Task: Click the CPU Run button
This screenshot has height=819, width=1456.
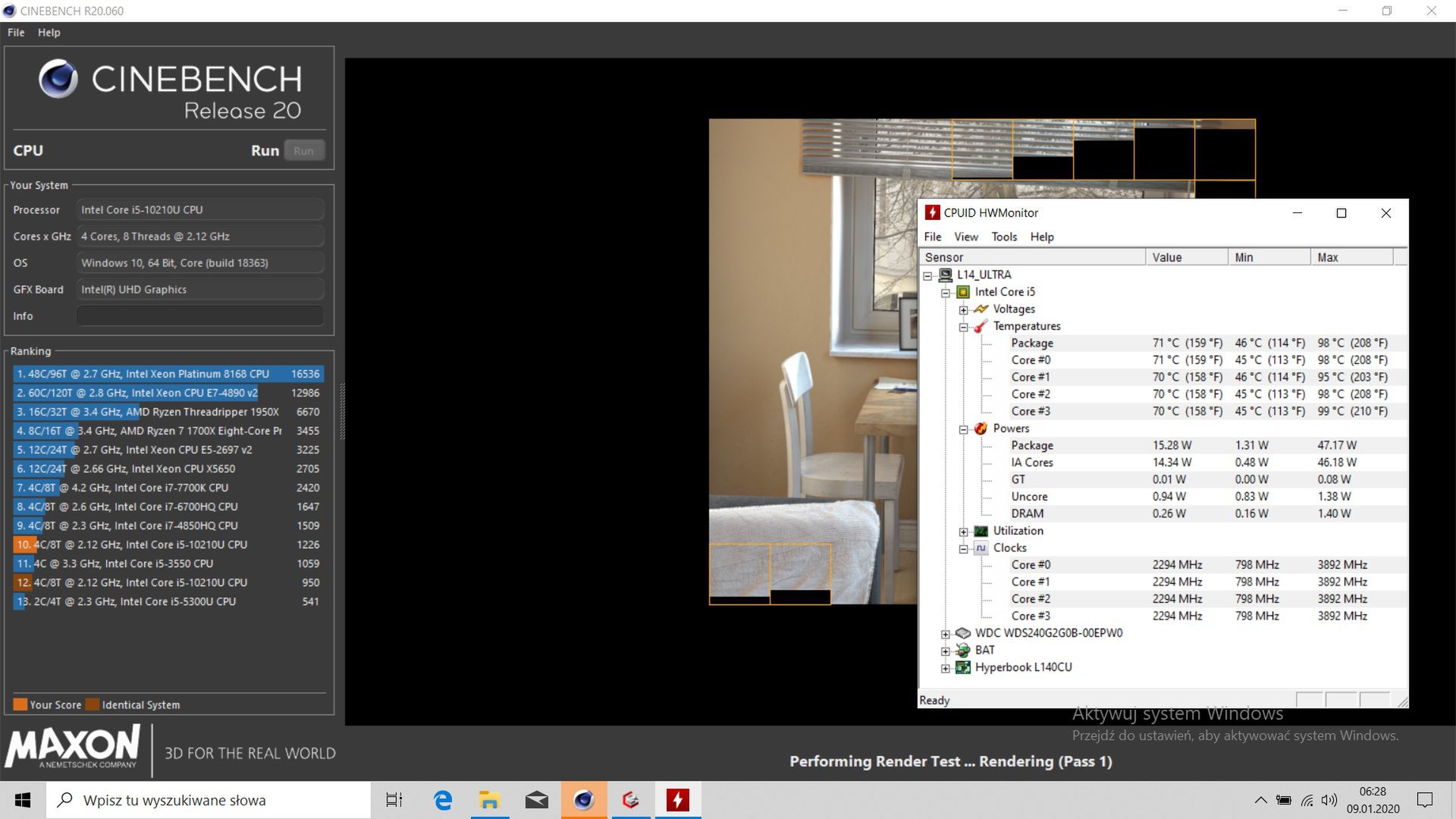Action: point(304,150)
